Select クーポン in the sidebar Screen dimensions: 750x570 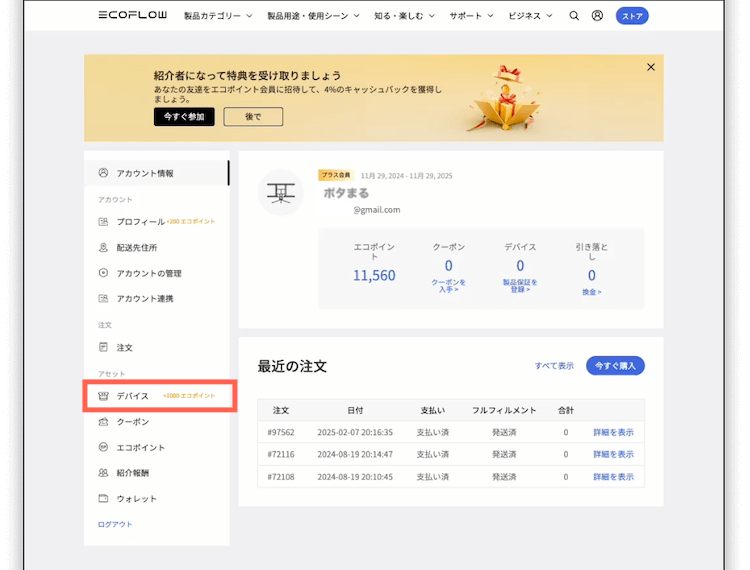point(157,422)
